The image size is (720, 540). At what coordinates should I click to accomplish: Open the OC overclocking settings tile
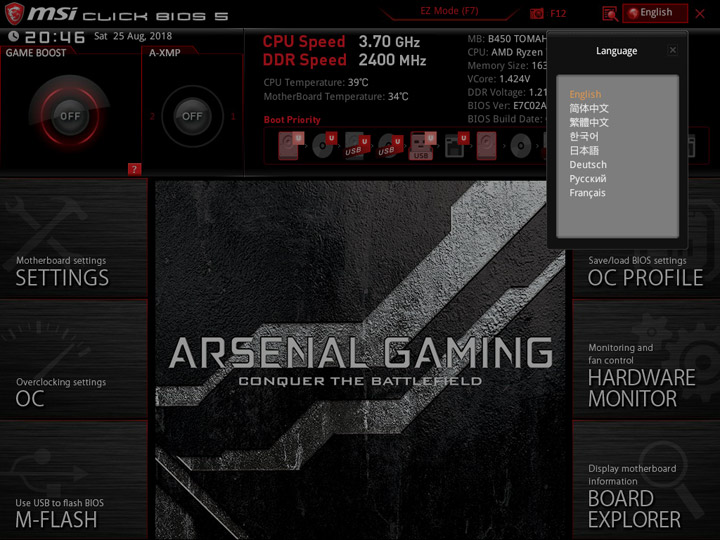73,360
